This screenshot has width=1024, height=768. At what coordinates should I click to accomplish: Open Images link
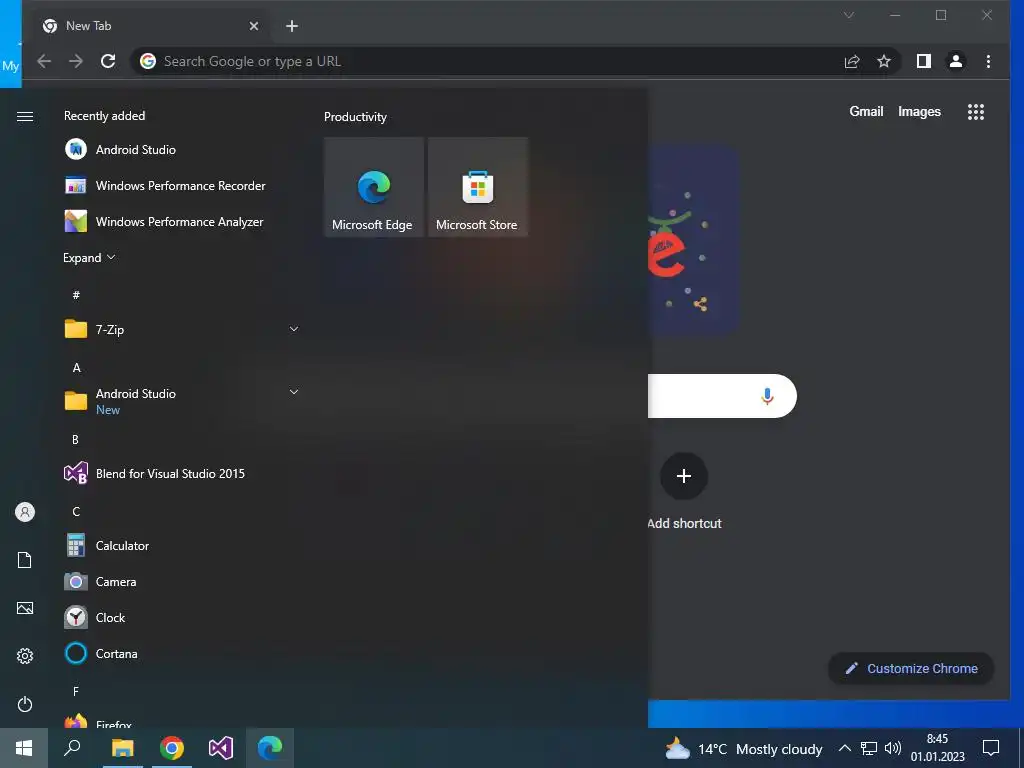pyautogui.click(x=919, y=112)
